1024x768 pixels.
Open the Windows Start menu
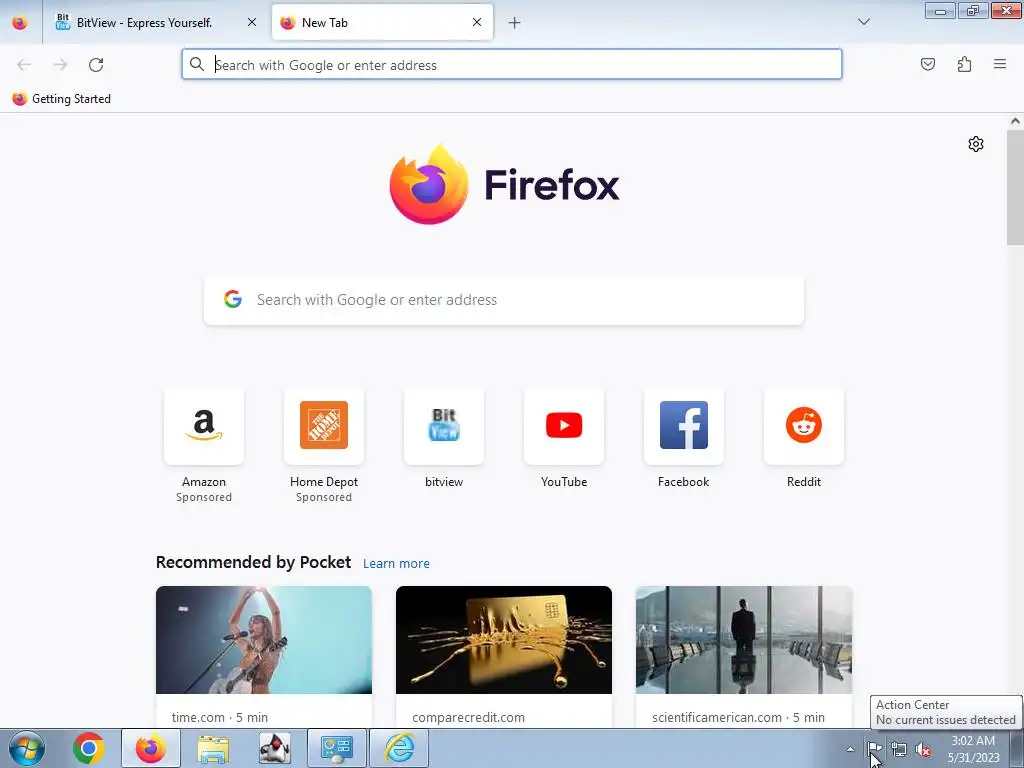27,748
